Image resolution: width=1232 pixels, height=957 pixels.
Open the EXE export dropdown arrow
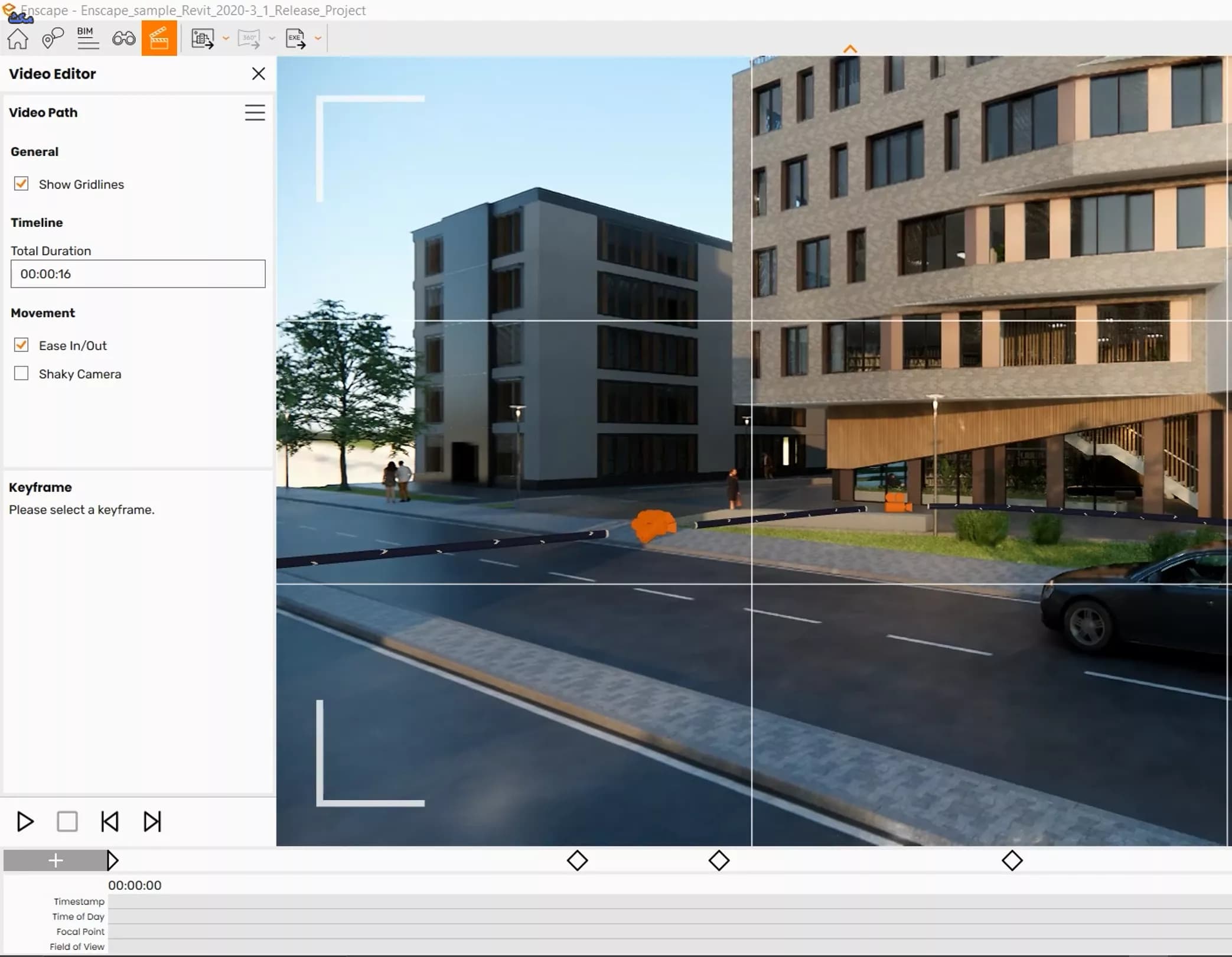pos(318,38)
